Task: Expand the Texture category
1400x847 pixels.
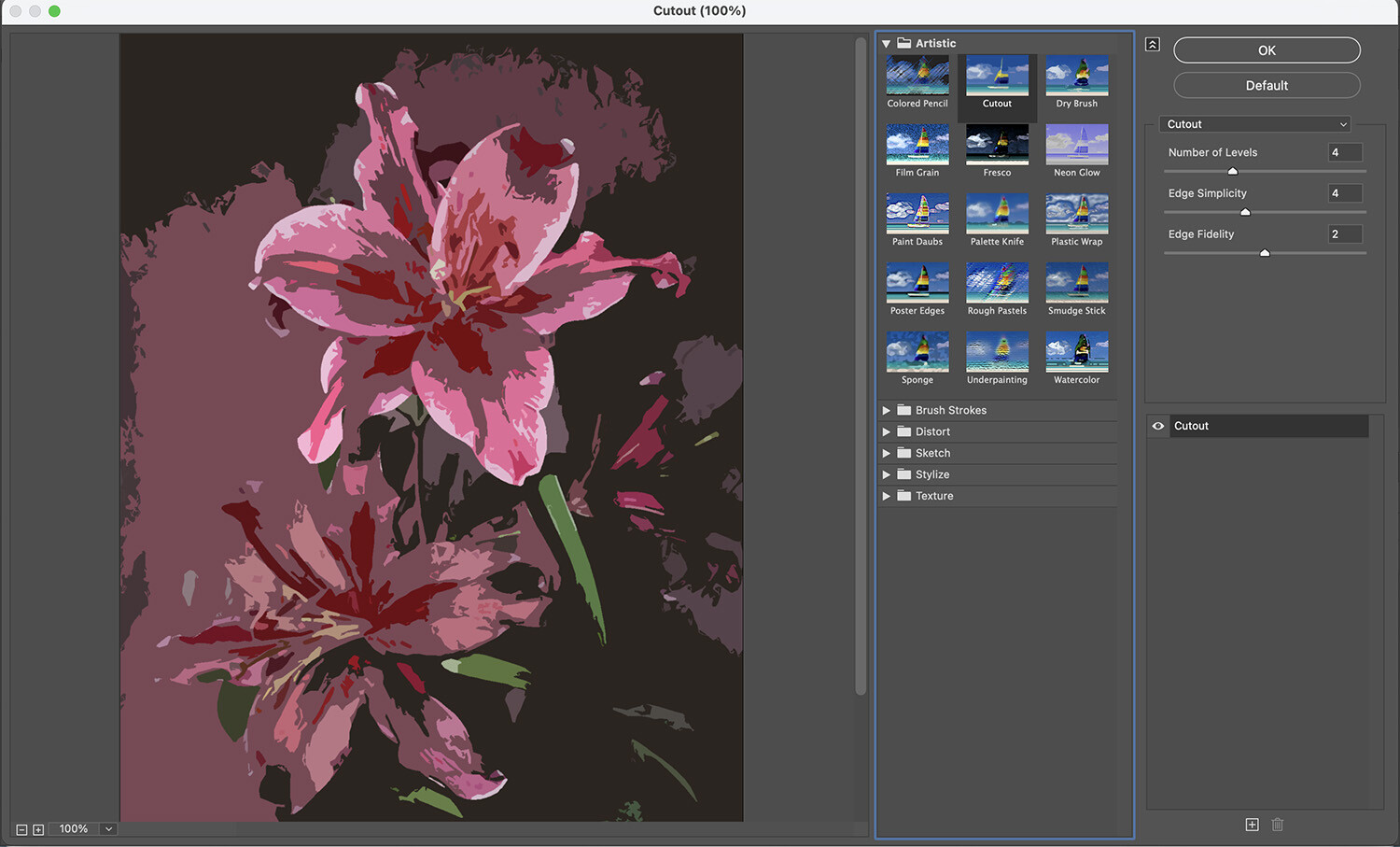Action: click(887, 496)
